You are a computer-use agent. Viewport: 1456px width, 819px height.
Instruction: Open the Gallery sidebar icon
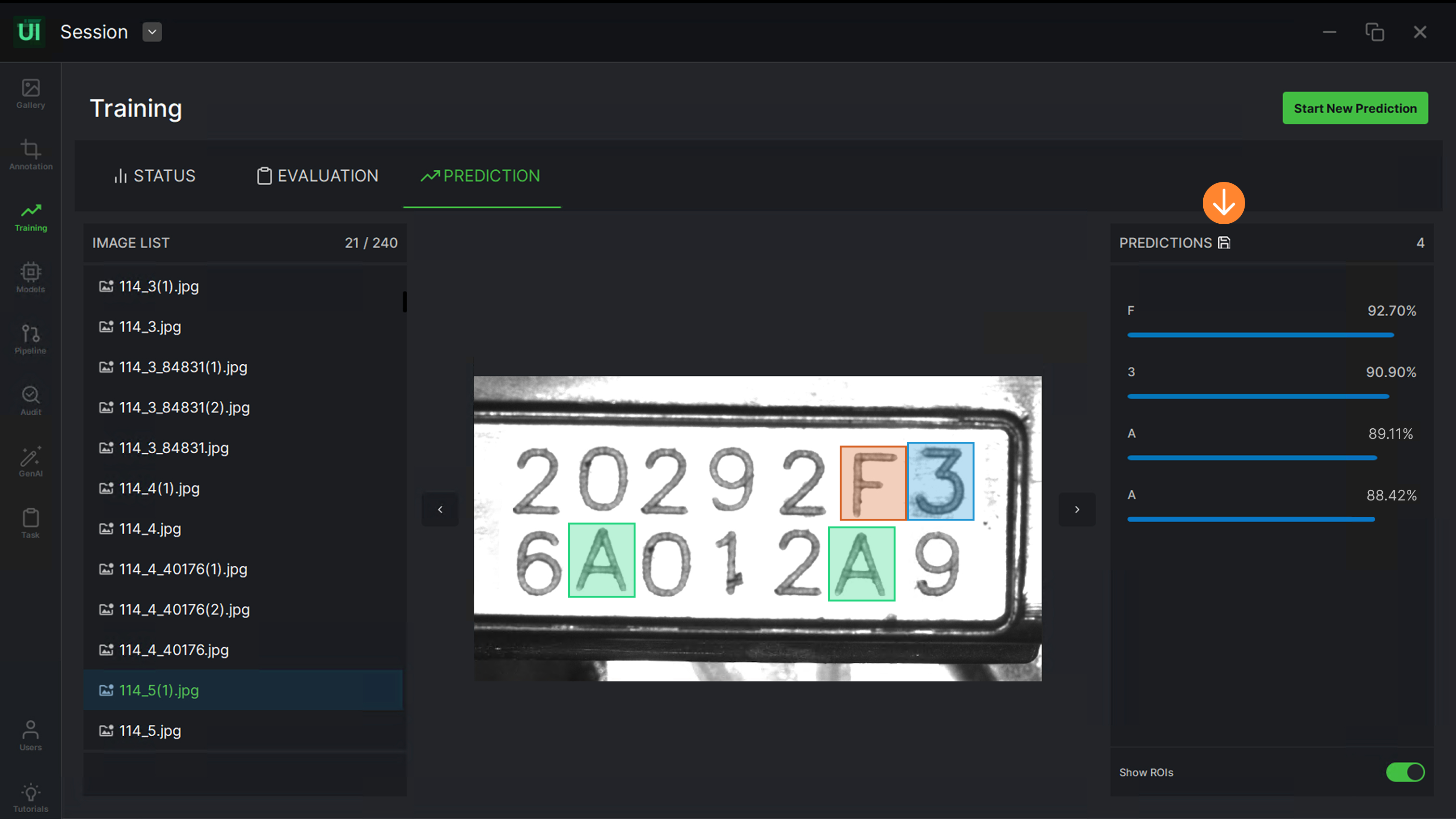click(x=30, y=93)
